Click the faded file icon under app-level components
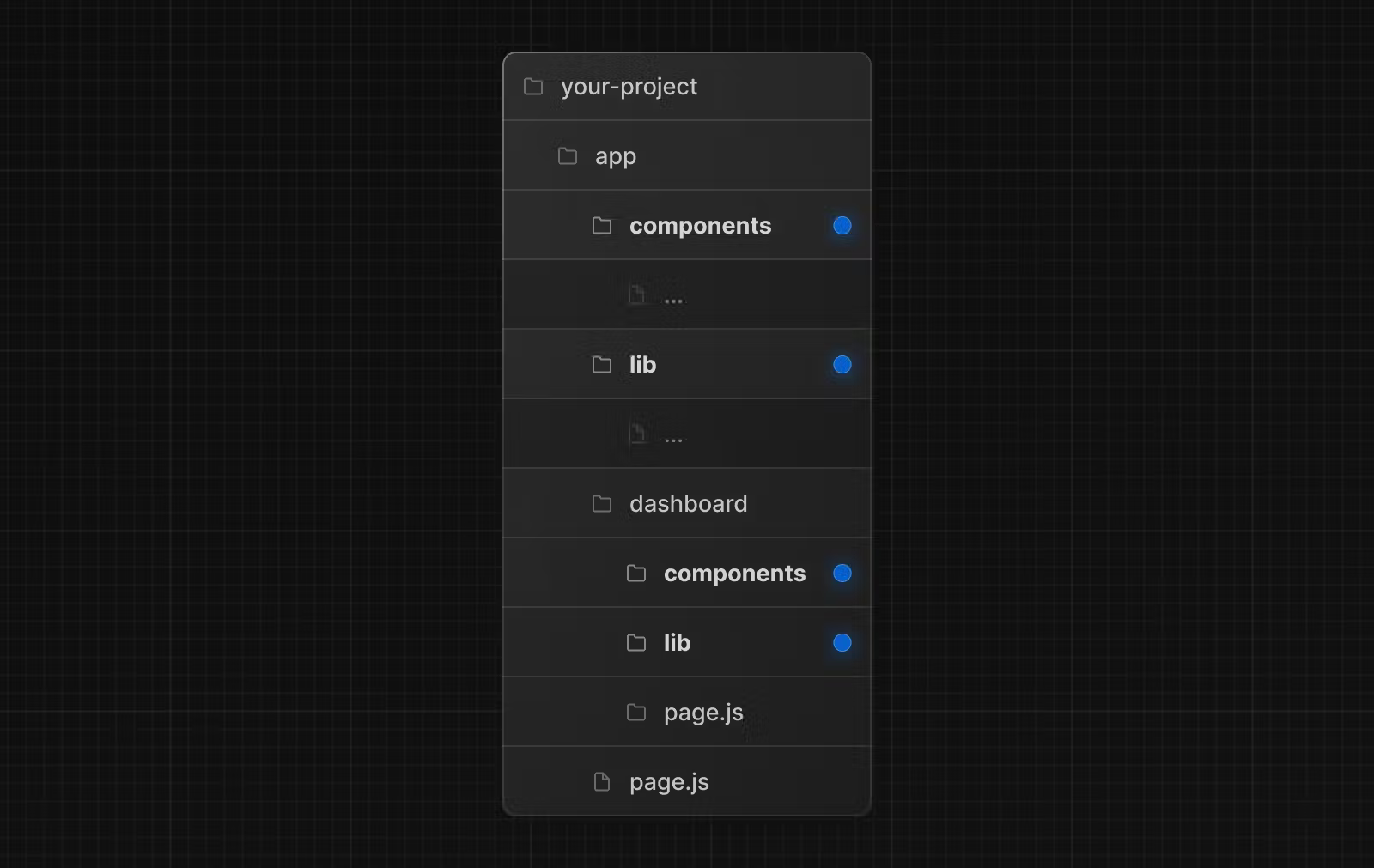The height and width of the screenshot is (868, 1374). tap(636, 295)
